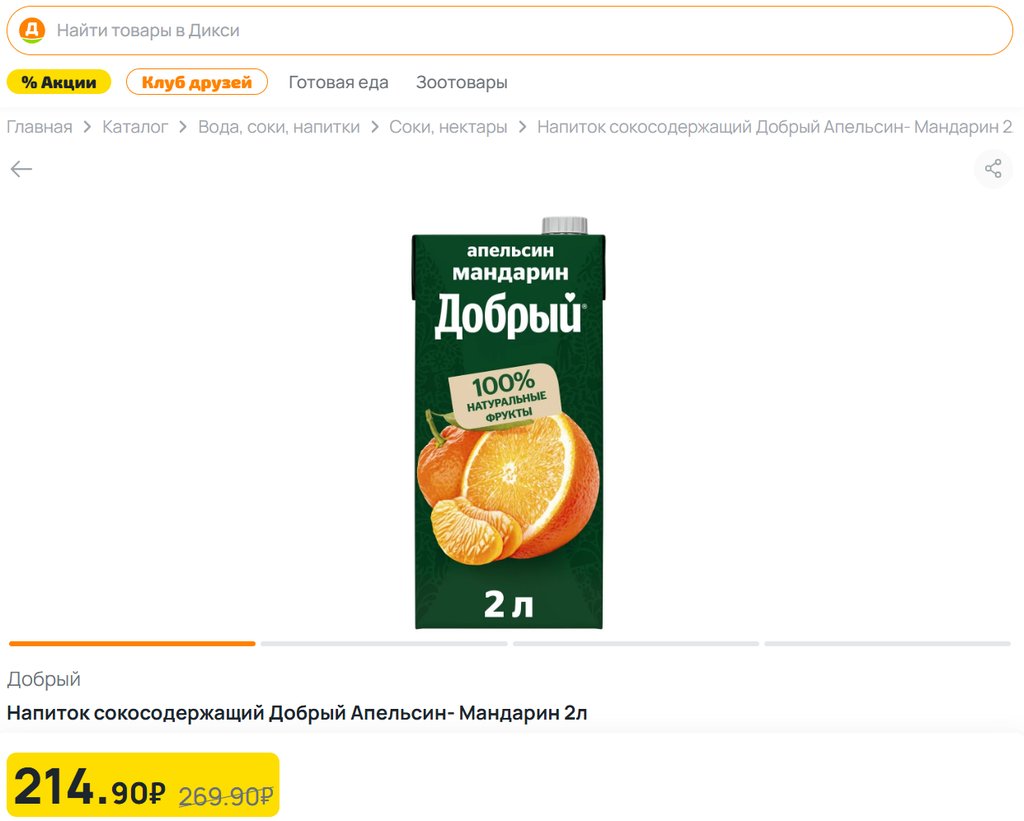Open the Клуб друзей section
The height and width of the screenshot is (821, 1024).
[x=197, y=82]
